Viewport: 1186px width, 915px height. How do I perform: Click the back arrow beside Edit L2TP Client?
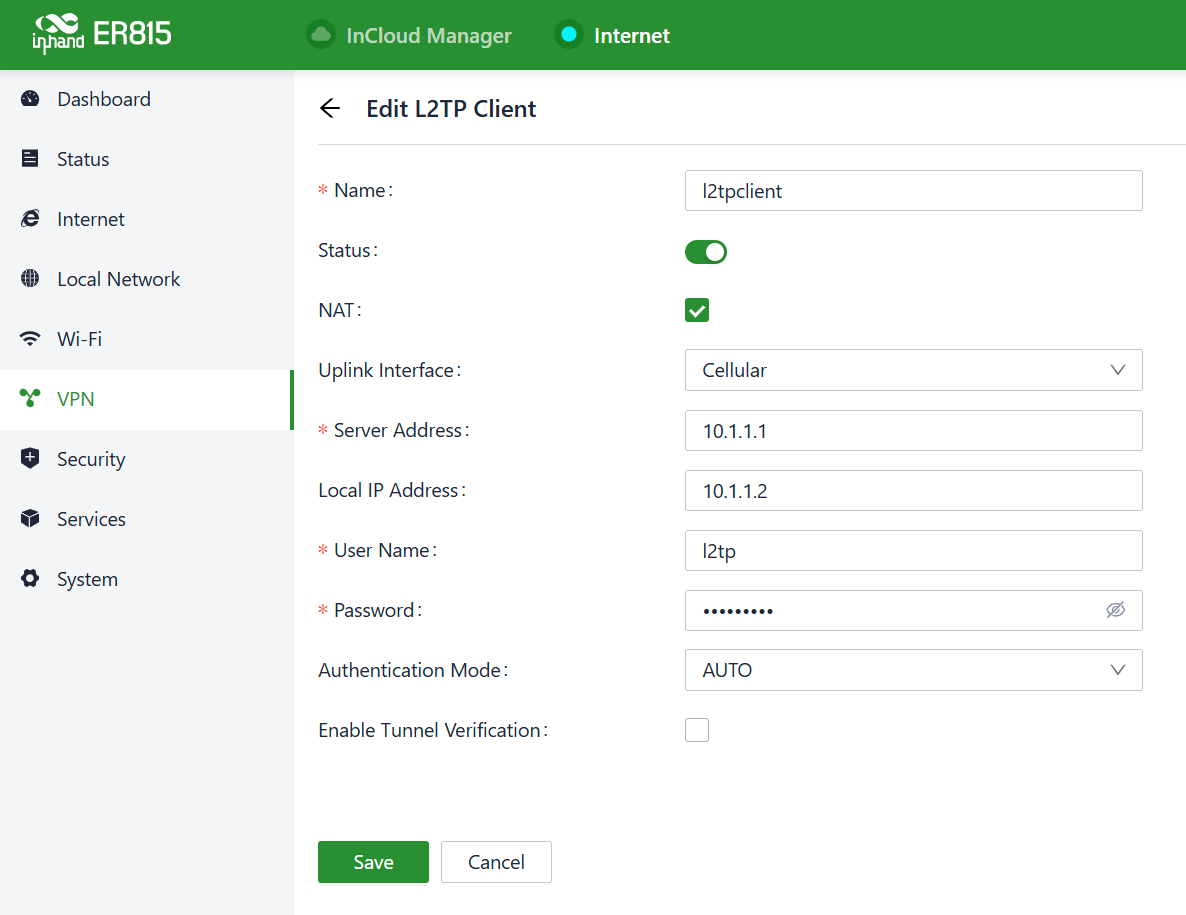[330, 109]
